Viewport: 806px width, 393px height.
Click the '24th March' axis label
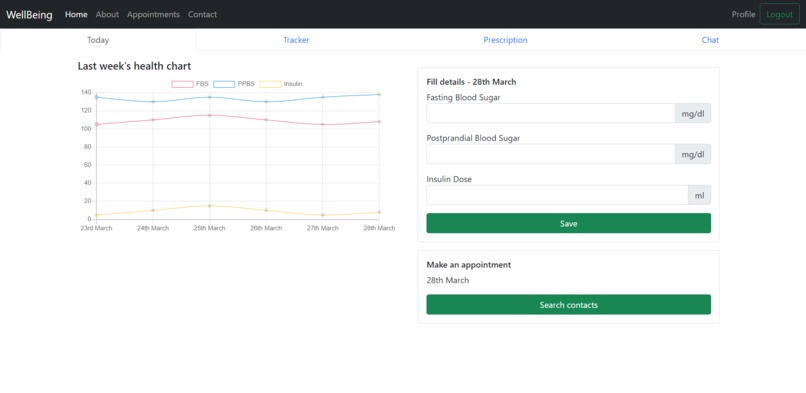[x=153, y=228]
